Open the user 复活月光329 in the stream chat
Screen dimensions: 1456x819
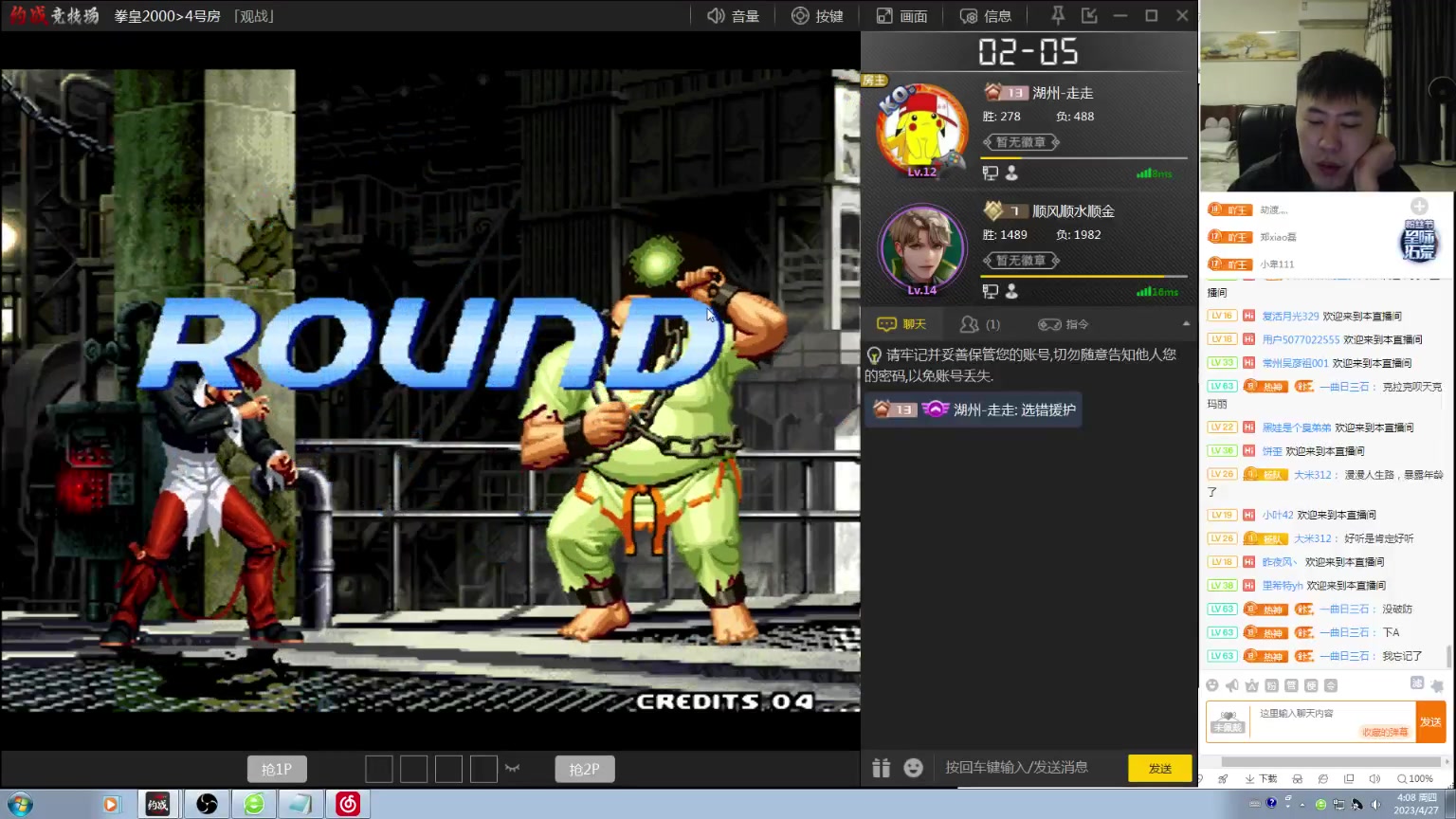click(1290, 316)
